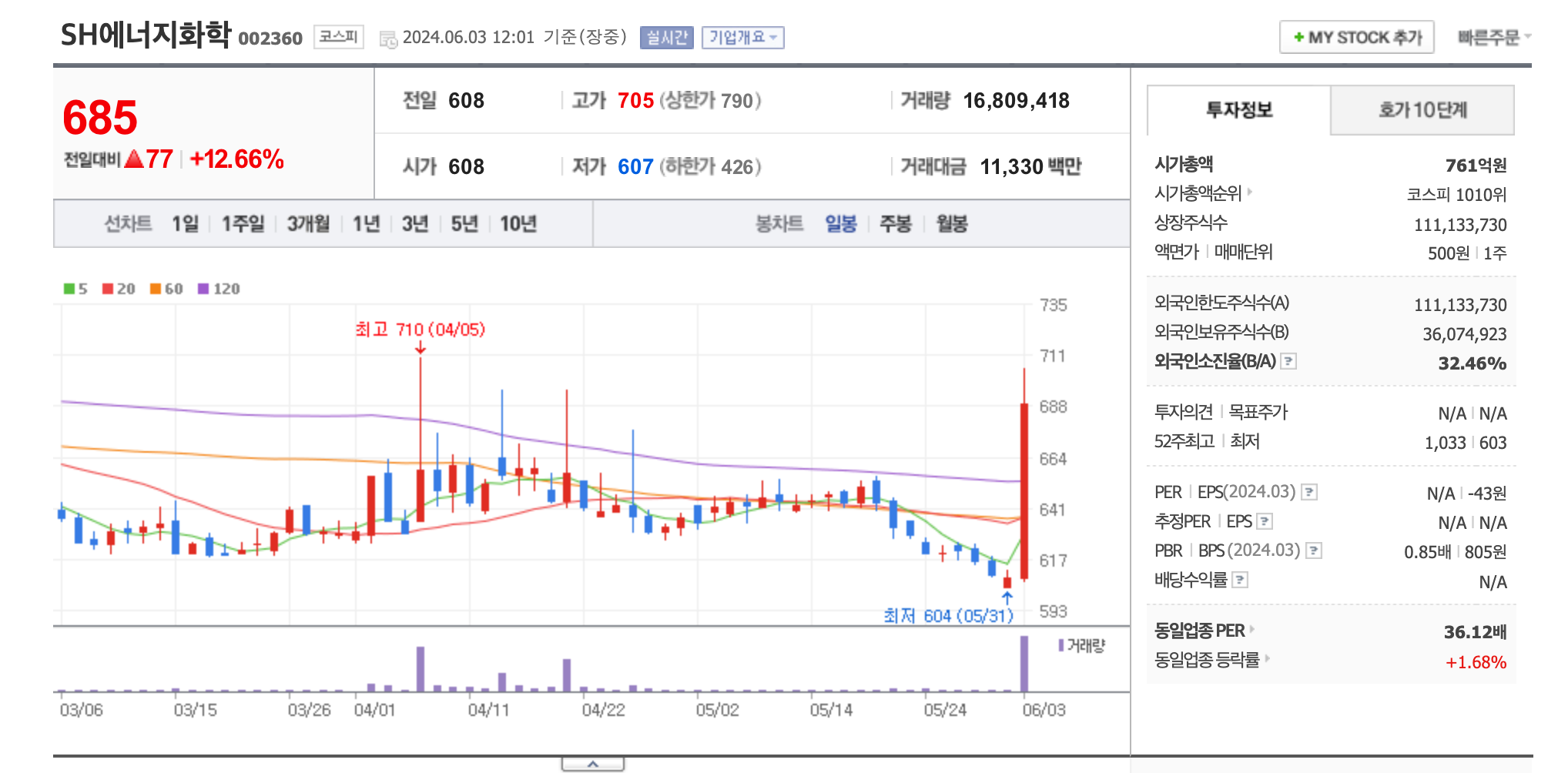Click the 최저 604 (05/31) marker

949,616
